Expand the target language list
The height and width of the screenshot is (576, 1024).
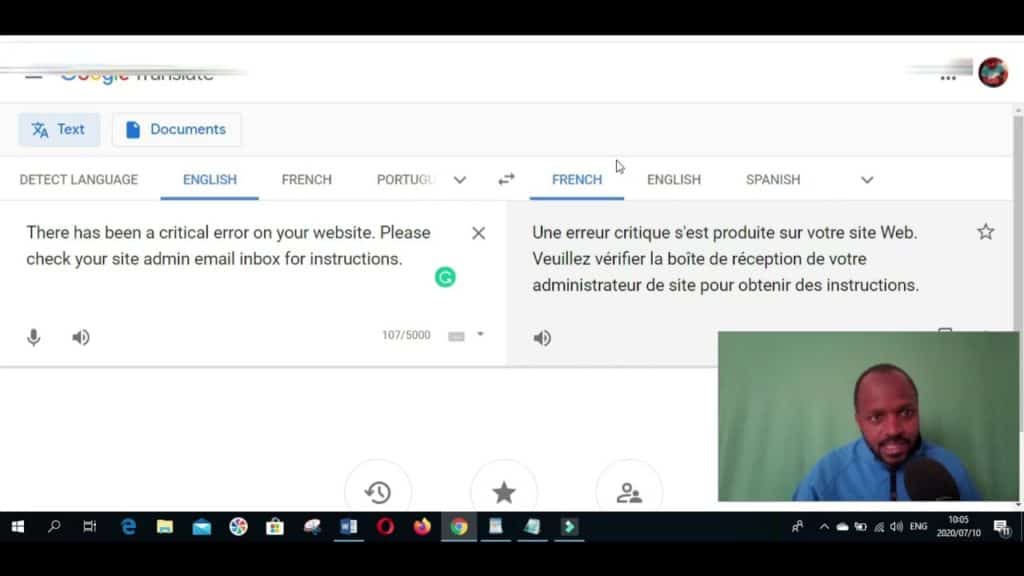pos(867,180)
